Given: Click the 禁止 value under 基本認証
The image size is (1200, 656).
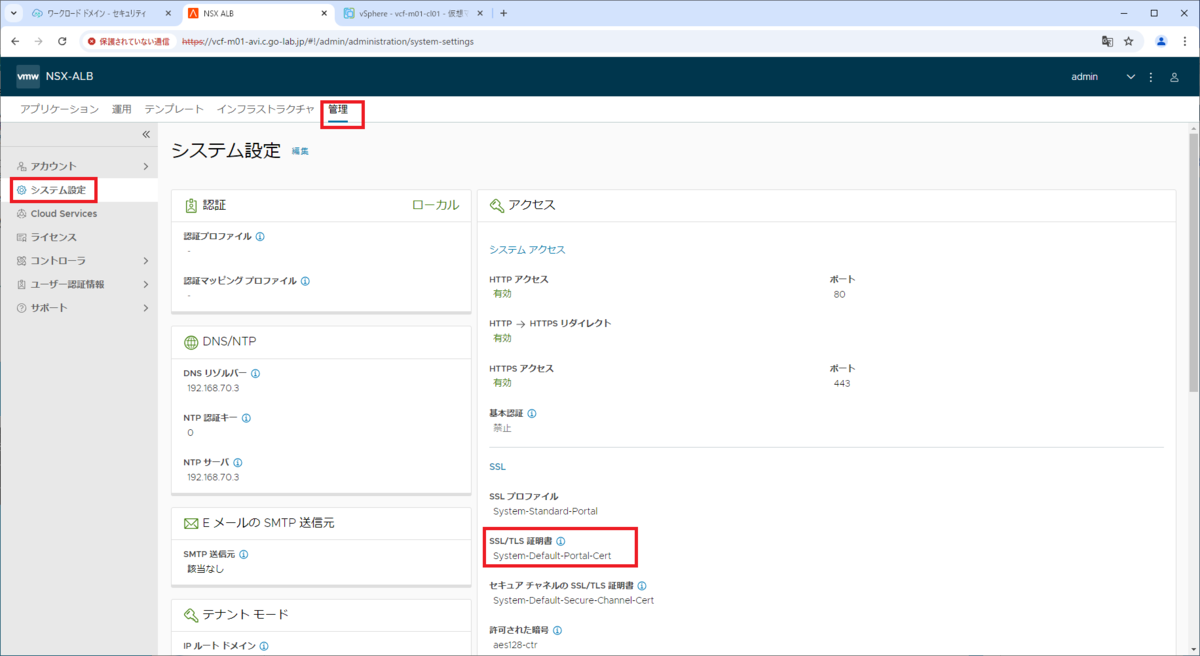Looking at the screenshot, I should click(502, 428).
